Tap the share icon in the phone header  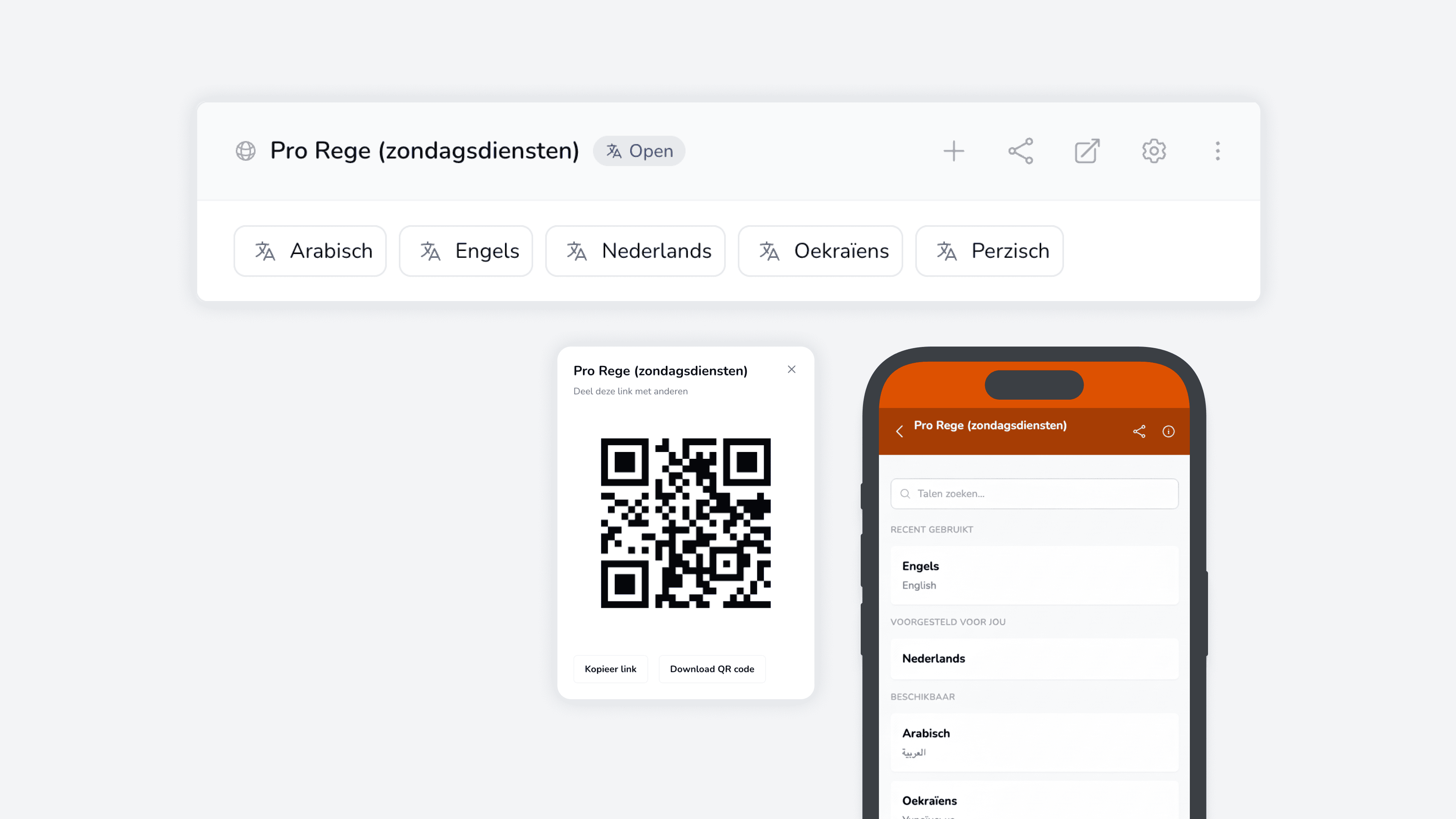(1139, 432)
